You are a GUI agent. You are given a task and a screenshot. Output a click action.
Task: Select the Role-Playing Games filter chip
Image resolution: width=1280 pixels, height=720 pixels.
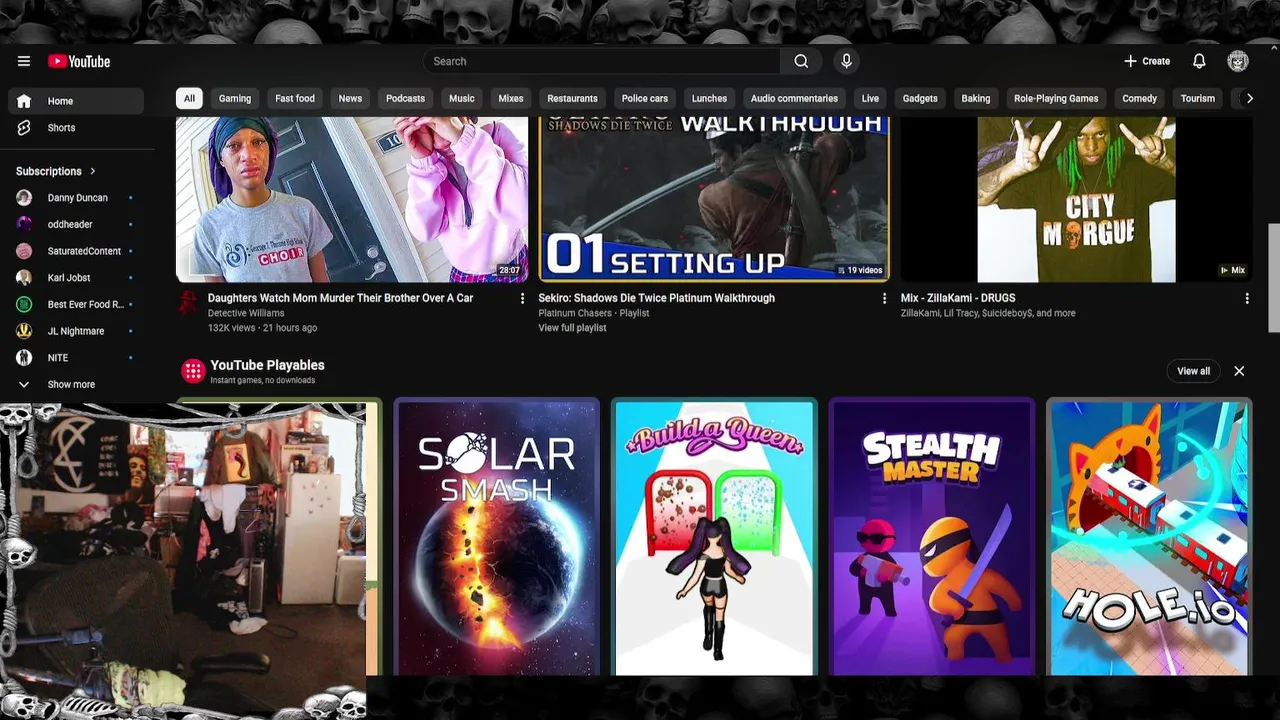click(1056, 98)
